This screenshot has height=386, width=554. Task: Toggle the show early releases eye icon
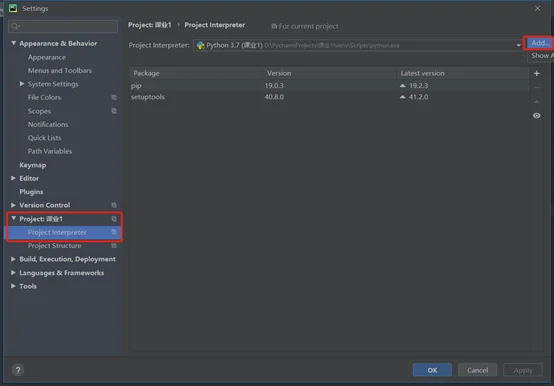click(x=536, y=116)
